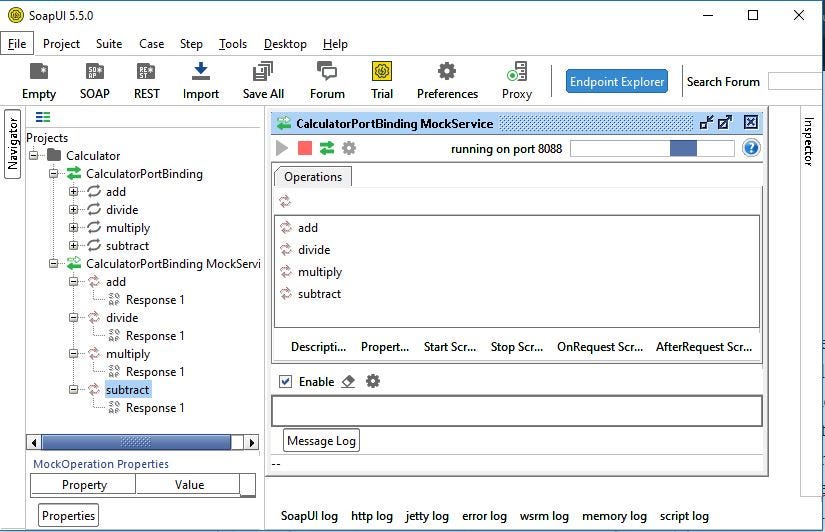Create a new REST project
Image resolution: width=825 pixels, height=532 pixels.
[x=146, y=82]
